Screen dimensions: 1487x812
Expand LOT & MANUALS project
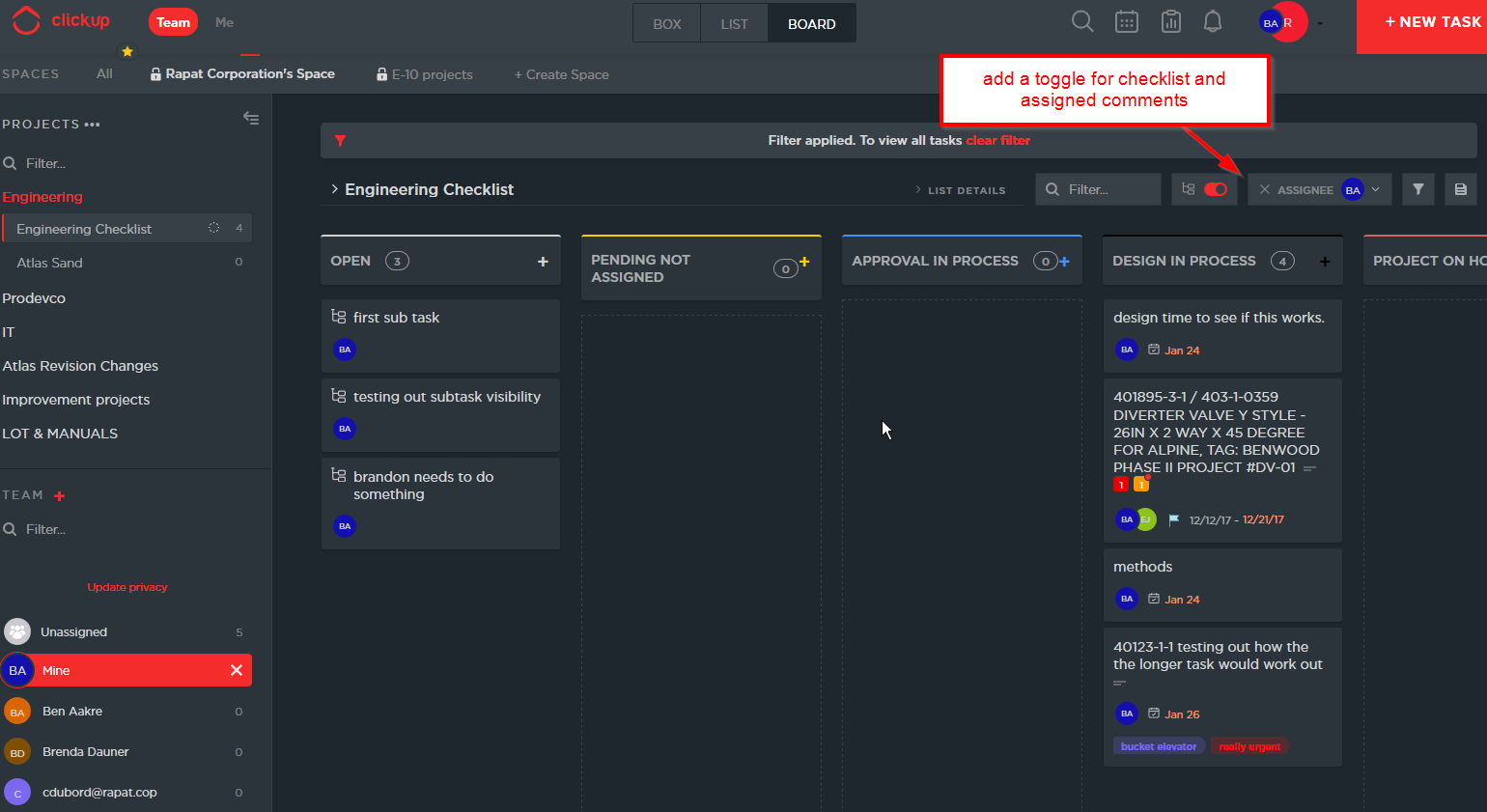[60, 434]
